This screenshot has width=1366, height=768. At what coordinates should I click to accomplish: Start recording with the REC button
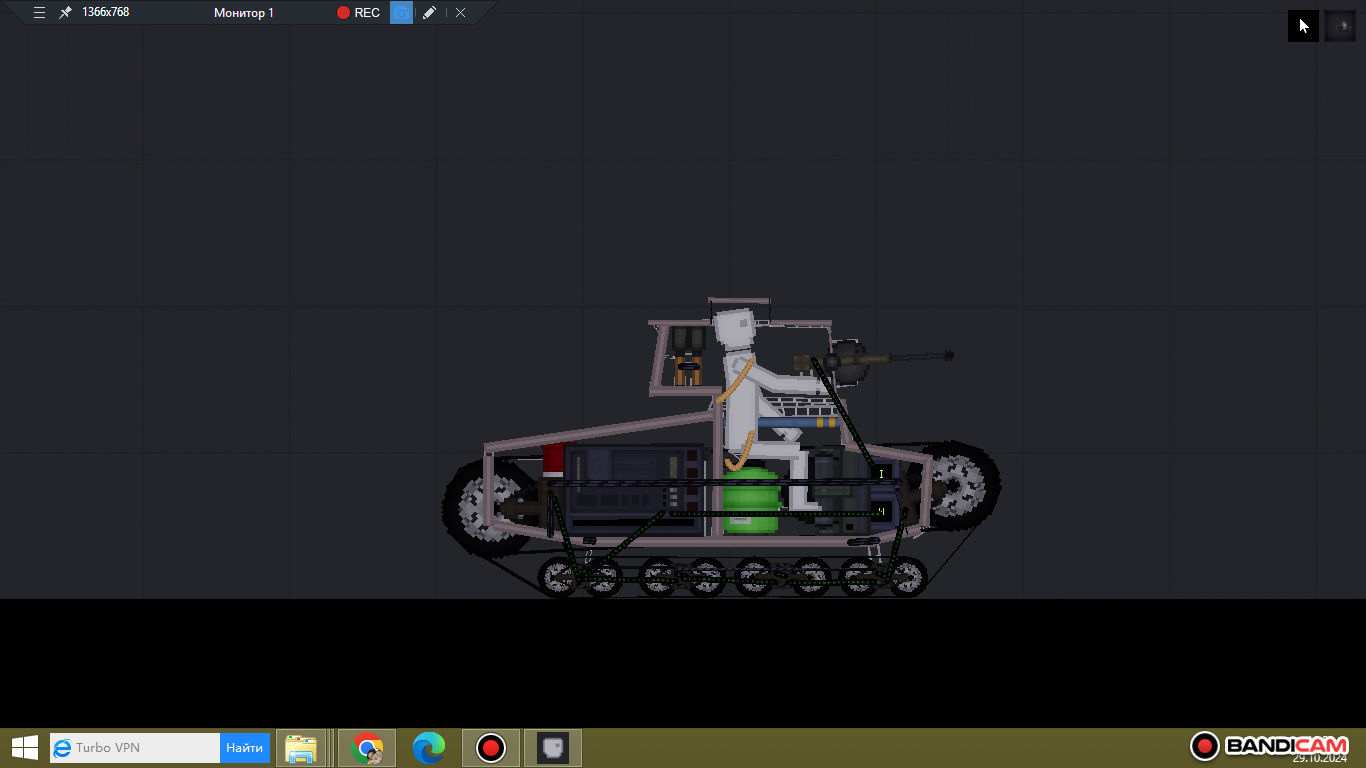(x=358, y=13)
